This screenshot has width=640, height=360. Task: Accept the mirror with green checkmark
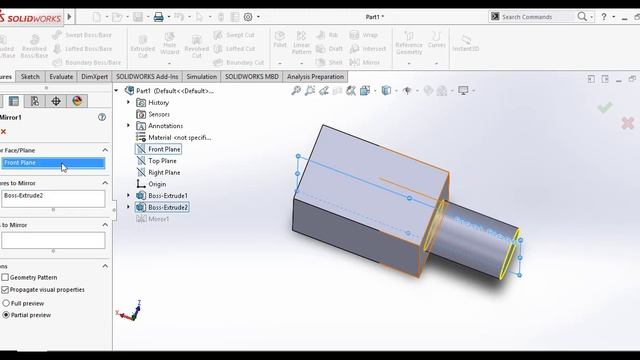tap(605, 108)
